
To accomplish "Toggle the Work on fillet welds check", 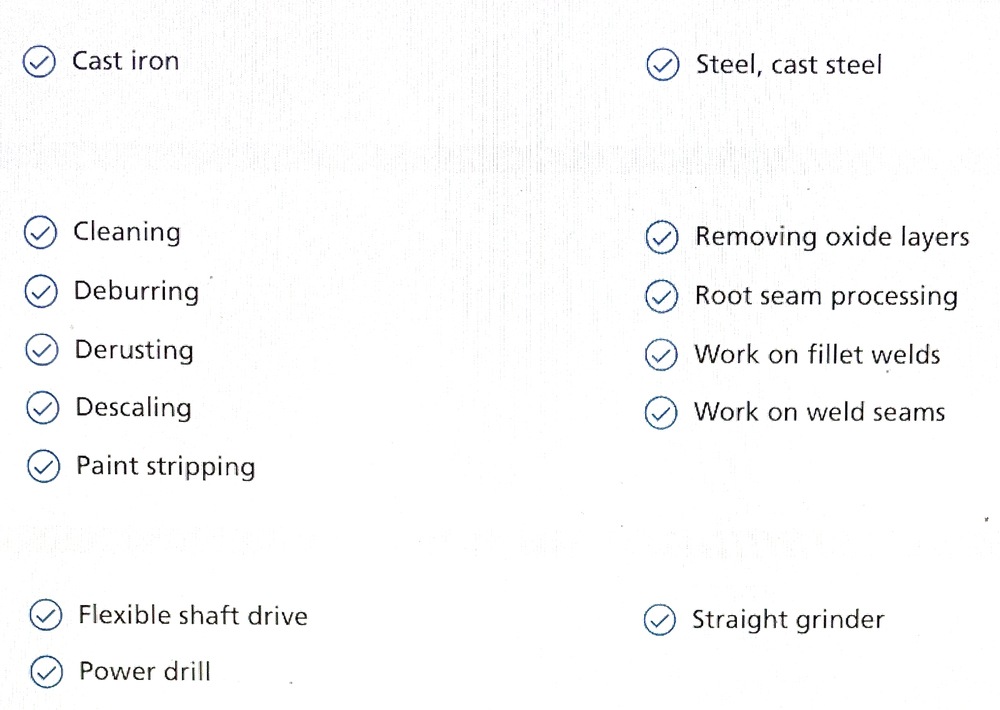I will coord(661,355).
